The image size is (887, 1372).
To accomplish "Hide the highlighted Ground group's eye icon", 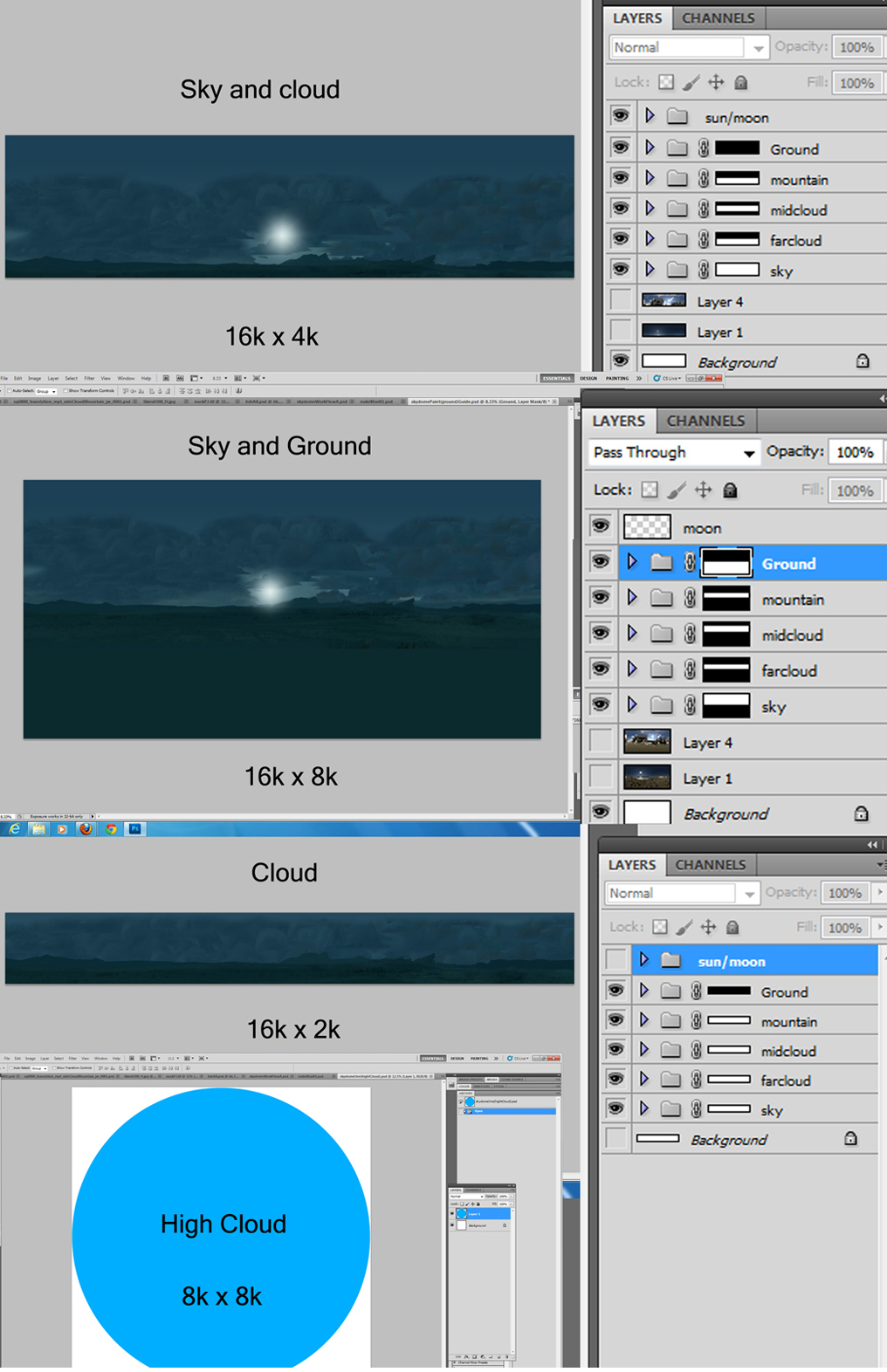I will coord(601,563).
